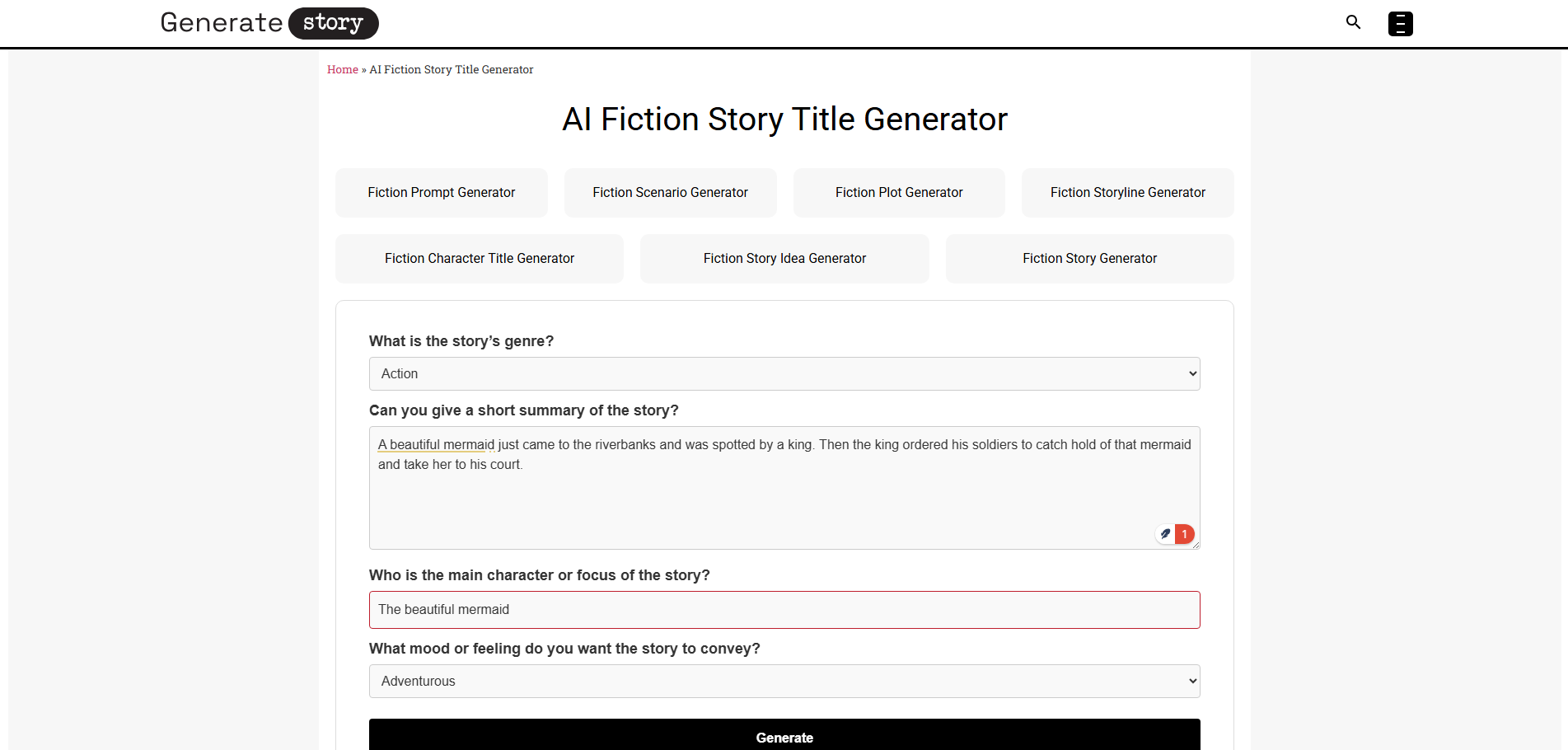Click the red "1" correction badge
The width and height of the screenshot is (1568, 750).
(x=1184, y=533)
